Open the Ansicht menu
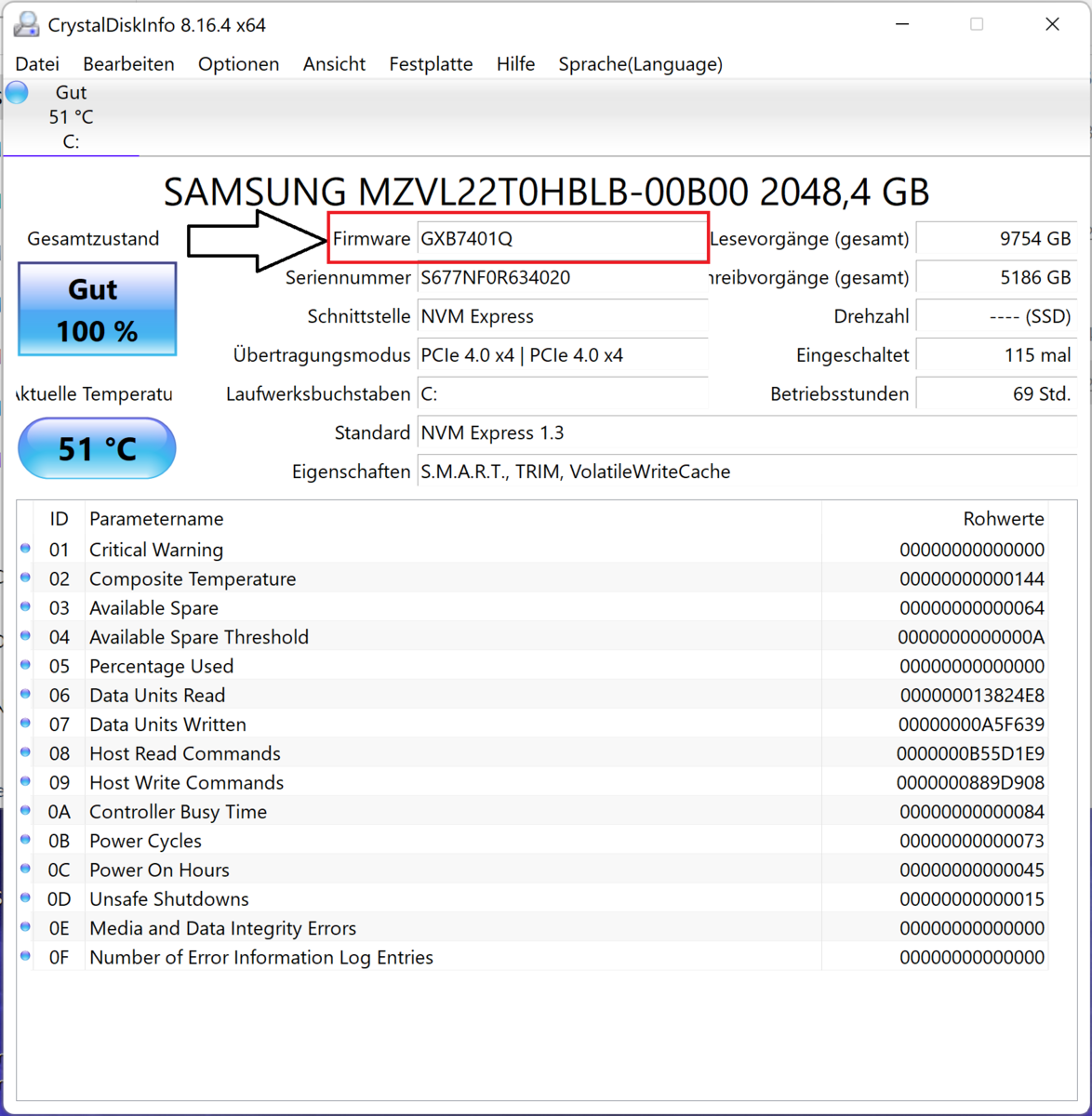Screen dimensions: 1092x1116 coord(334,64)
